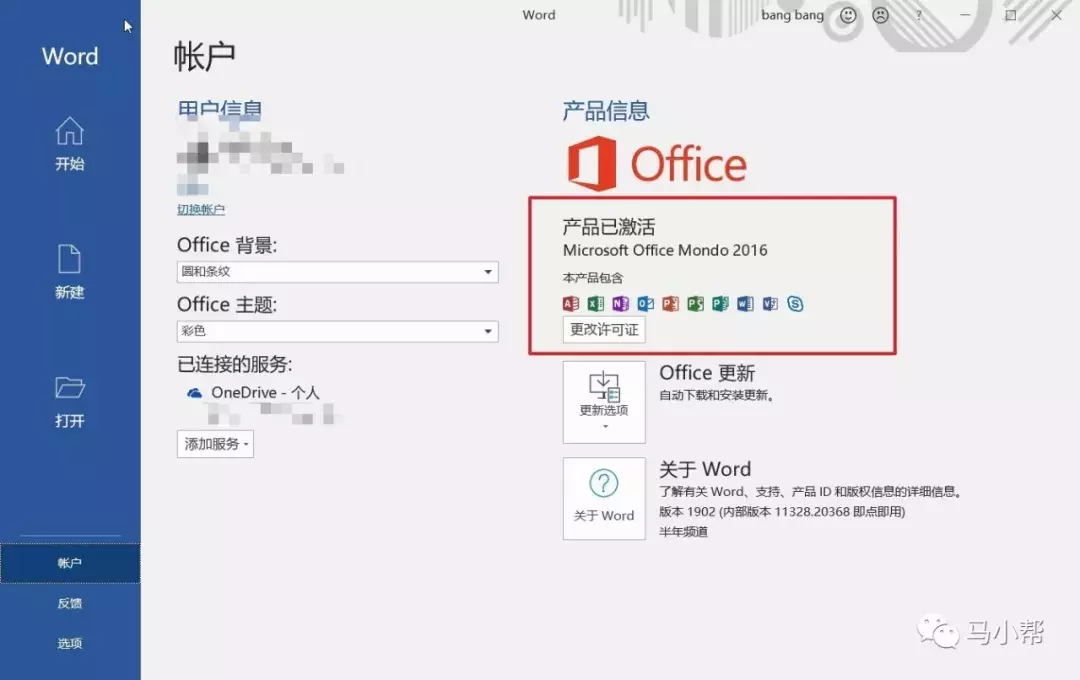This screenshot has height=680, width=1080.
Task: Open the 添加服务 dropdown button
Action: tap(215, 444)
